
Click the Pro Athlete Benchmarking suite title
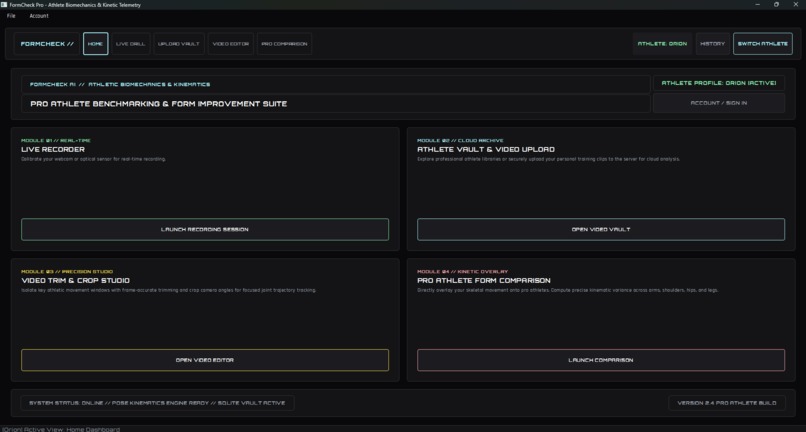(158, 104)
